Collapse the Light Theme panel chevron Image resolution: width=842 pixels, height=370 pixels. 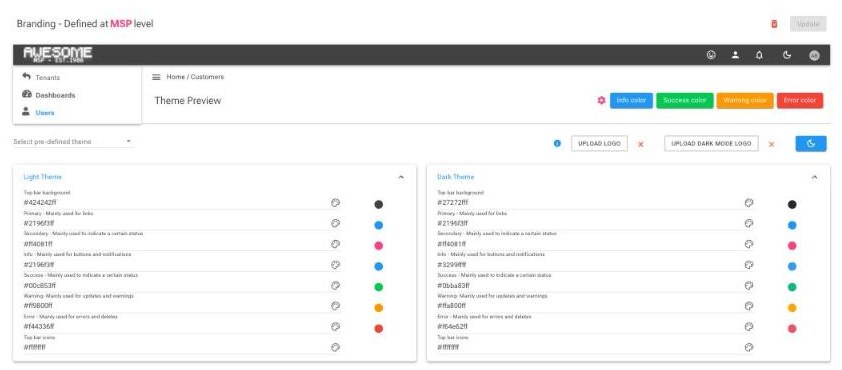point(401,177)
